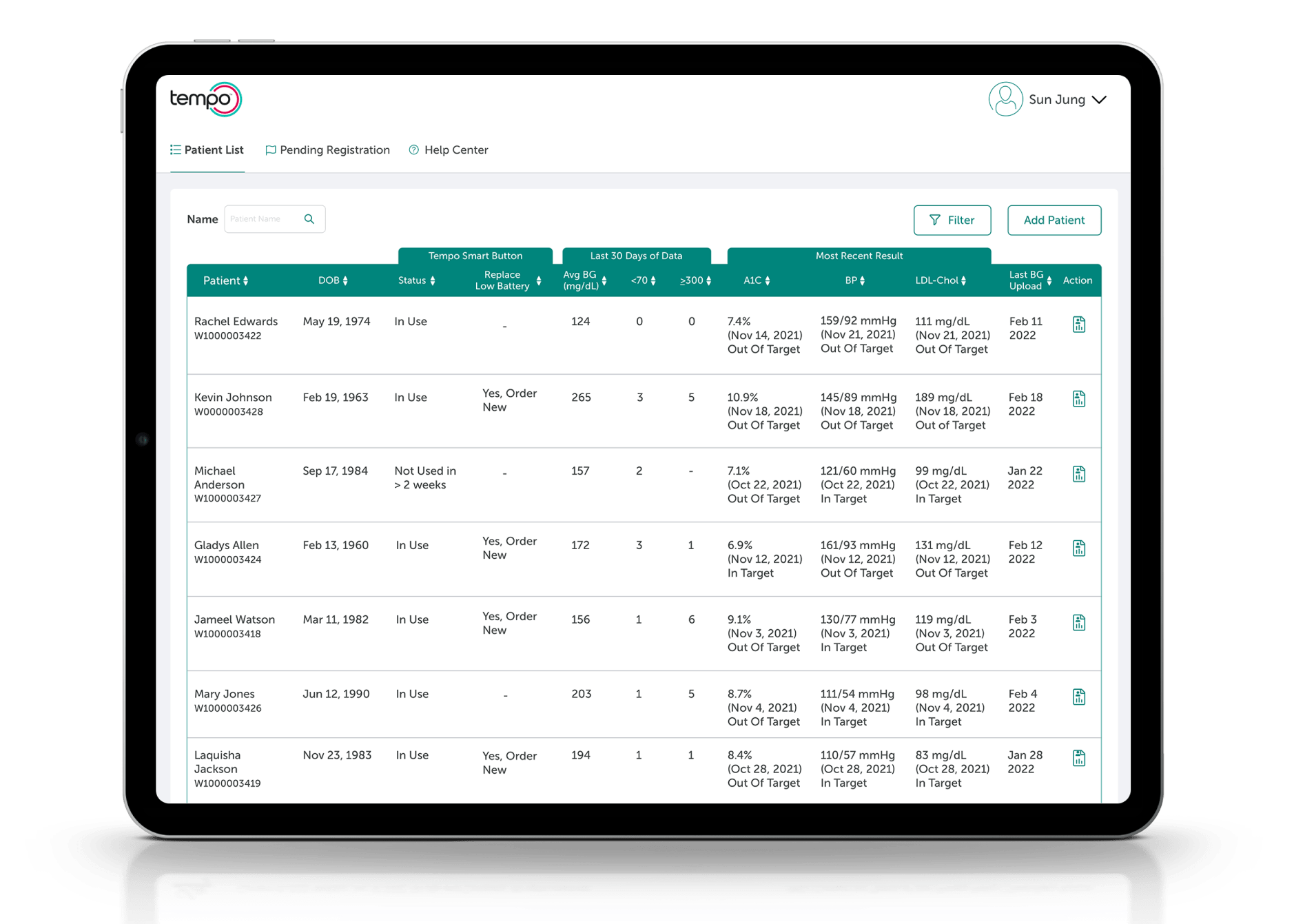Sort by LDL-Chol column
The height and width of the screenshot is (924, 1294).
(x=963, y=280)
